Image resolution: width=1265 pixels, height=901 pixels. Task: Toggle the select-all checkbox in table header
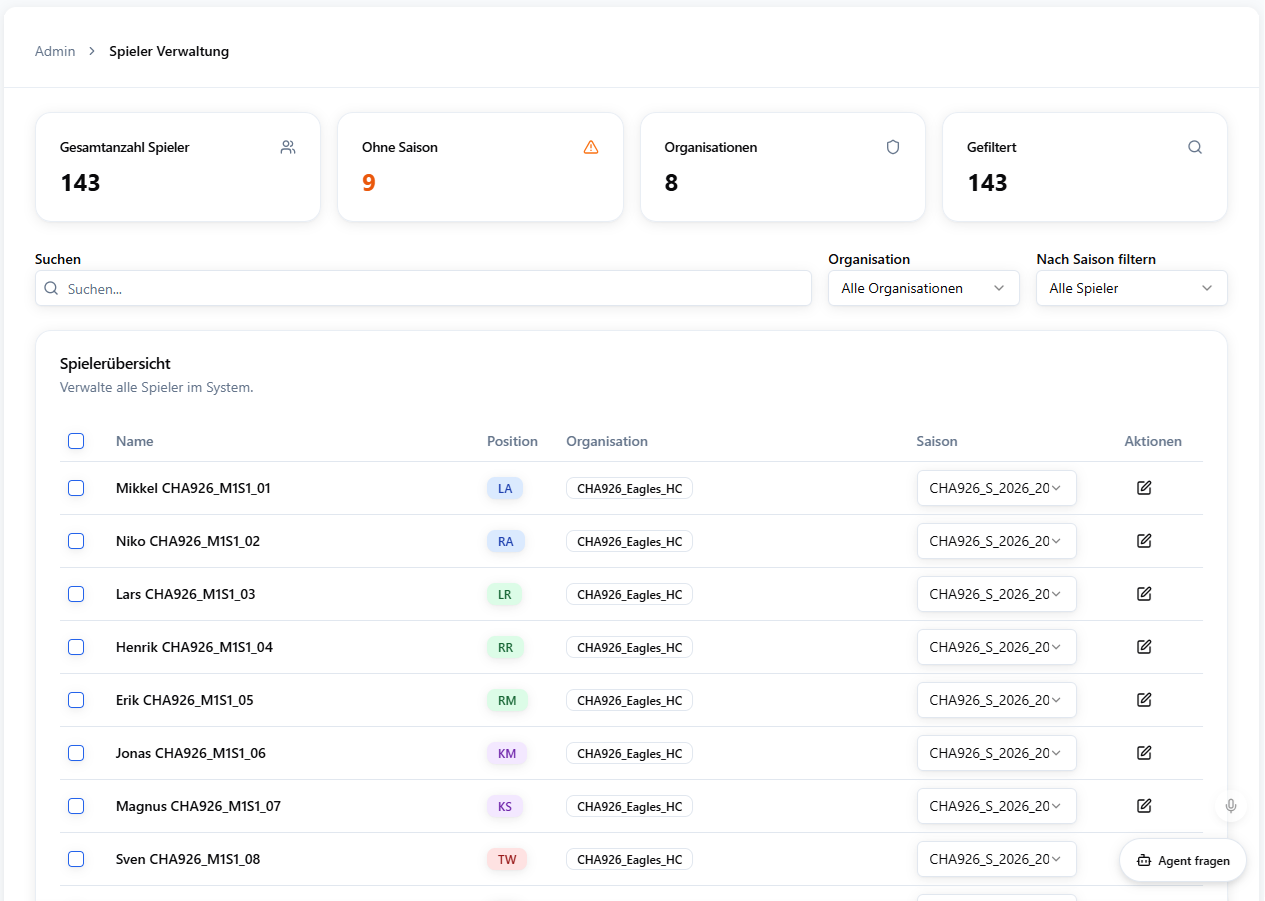click(x=76, y=441)
